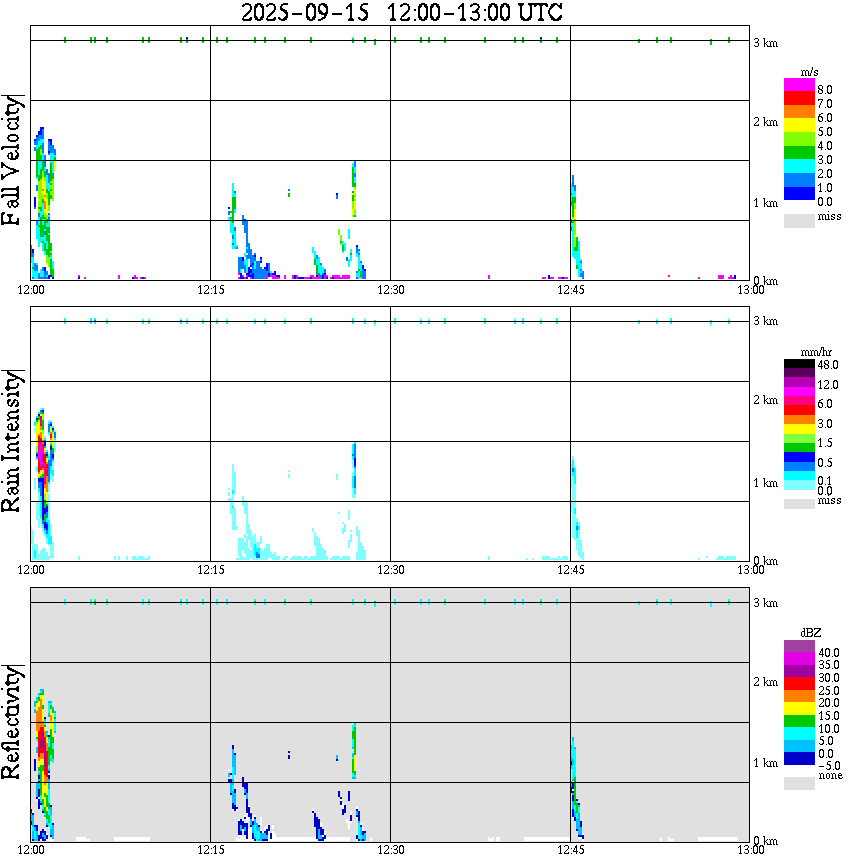Click the '3 km' label of the Reflectivity panel
Viewport: 850px width, 868px height.
(765, 603)
